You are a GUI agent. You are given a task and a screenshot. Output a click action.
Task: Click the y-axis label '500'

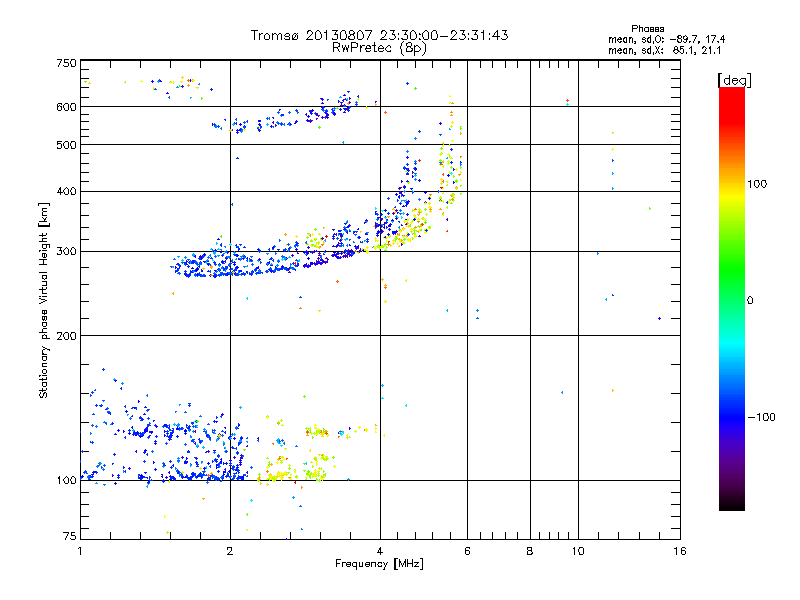pyautogui.click(x=66, y=145)
